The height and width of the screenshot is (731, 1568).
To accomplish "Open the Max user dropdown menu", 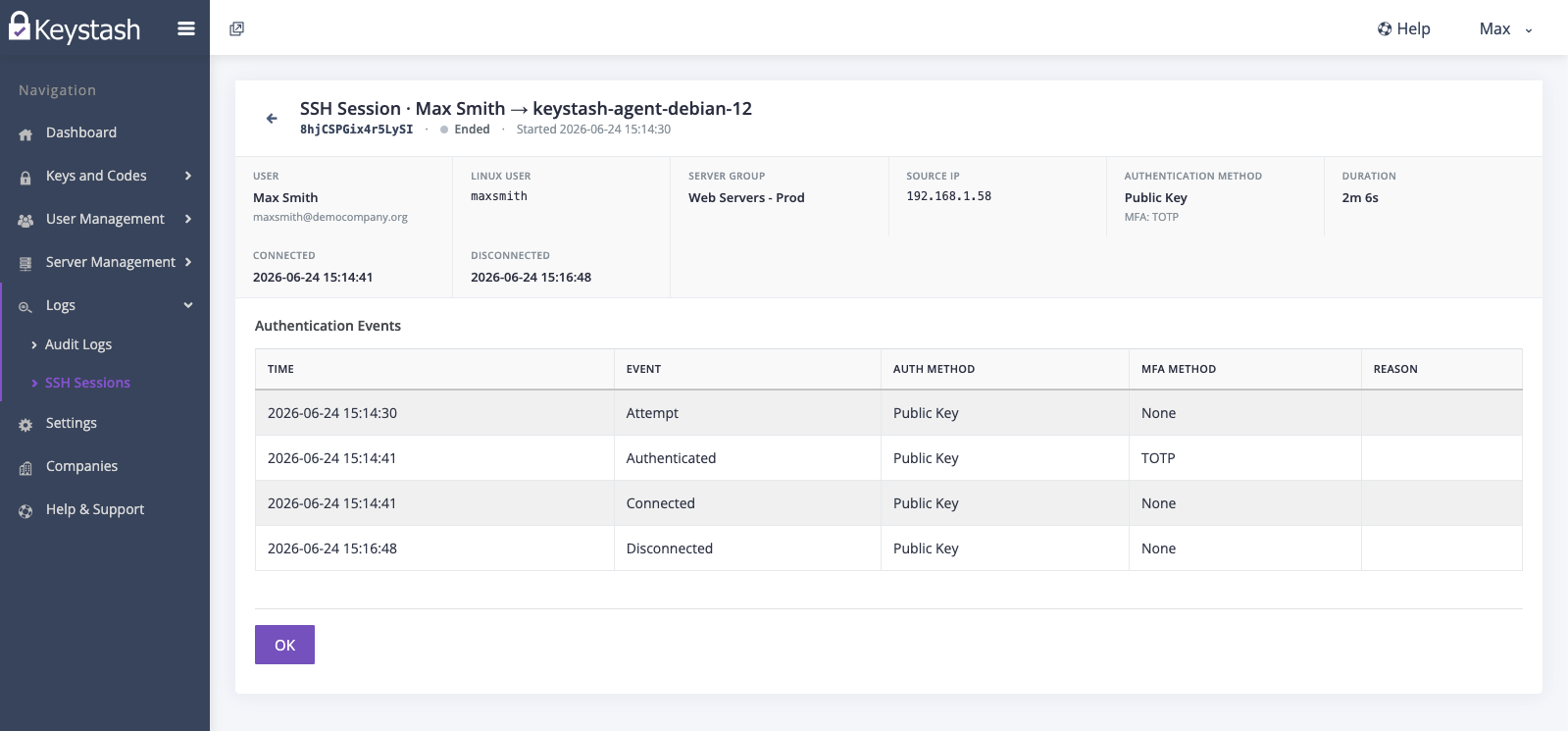I will pos(1505,29).
